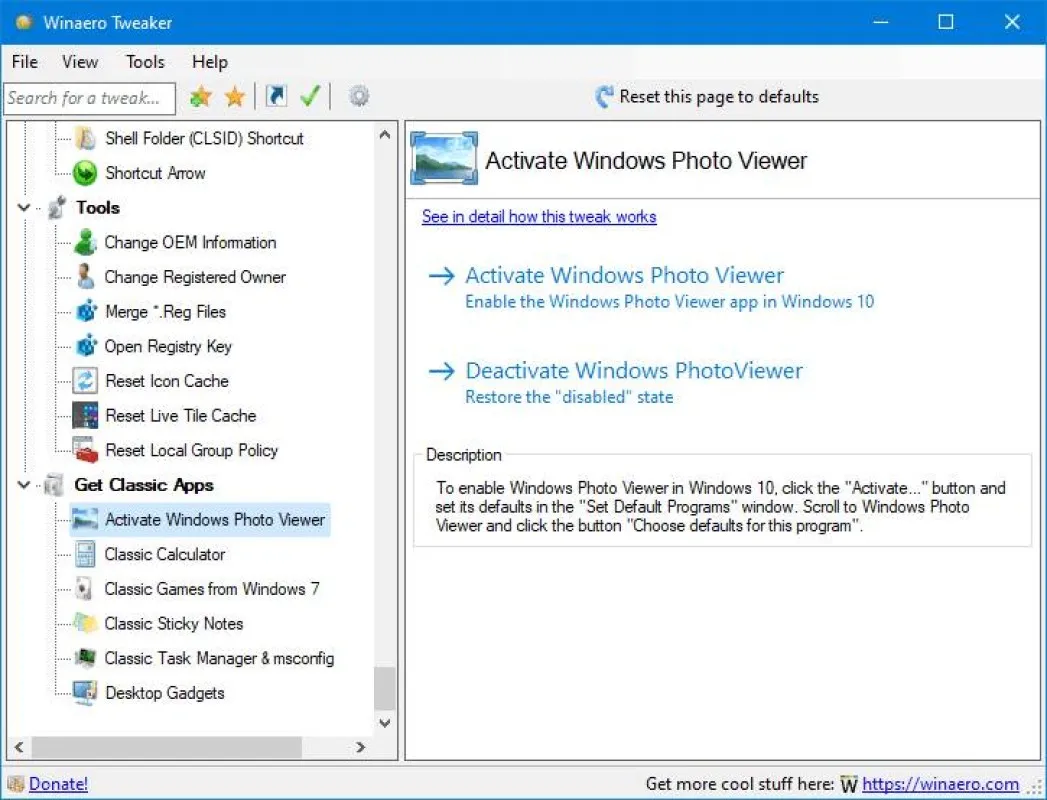Select Desktop Gadgets text
Image resolution: width=1047 pixels, height=800 pixels.
[165, 693]
